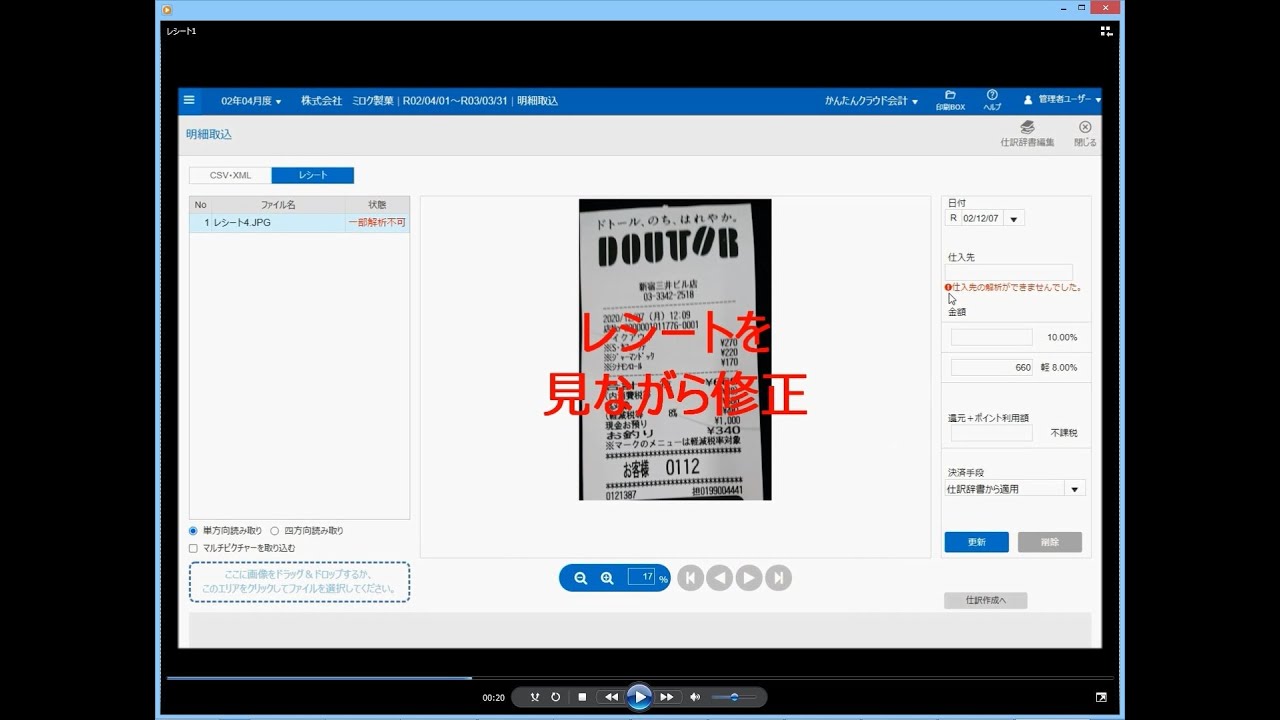Expand the かんたんクラウド会計 dropdown

(x=871, y=101)
